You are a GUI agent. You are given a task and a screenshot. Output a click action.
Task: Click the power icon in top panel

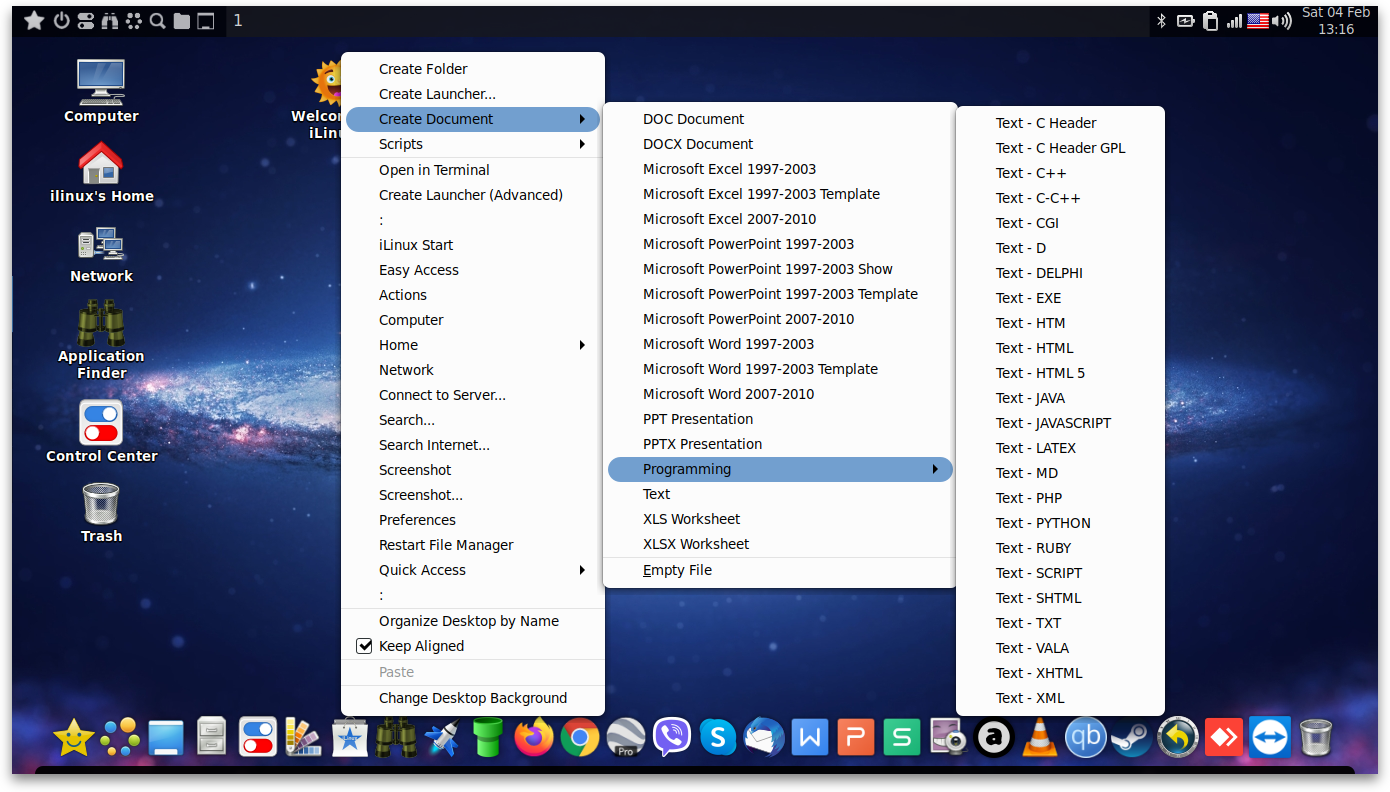pyautogui.click(x=61, y=21)
